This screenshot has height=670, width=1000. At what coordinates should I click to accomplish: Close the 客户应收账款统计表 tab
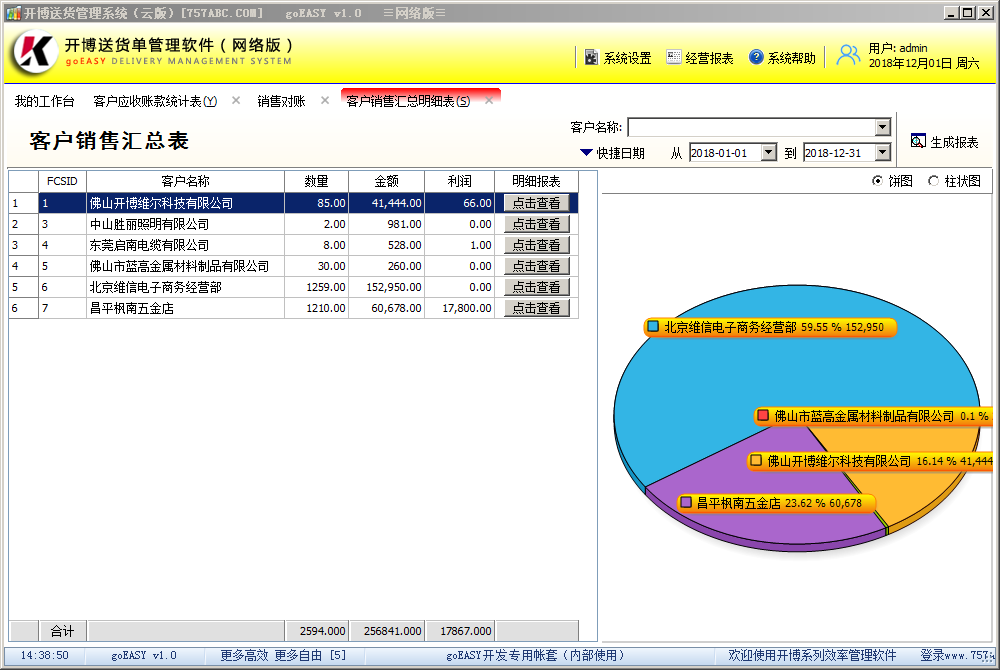[x=236, y=101]
